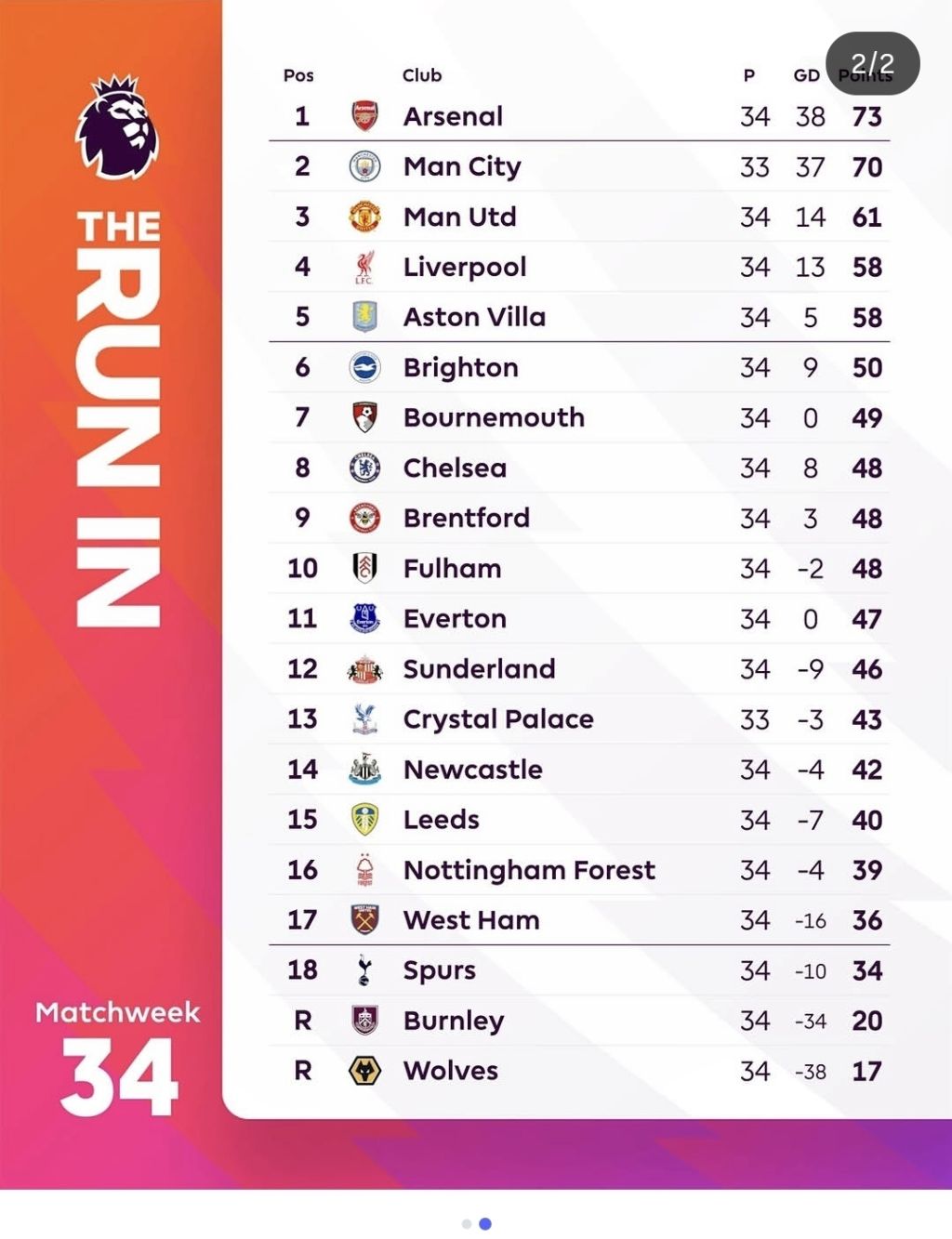
Task: Tap the first page indicator dot
Action: pos(467,1224)
